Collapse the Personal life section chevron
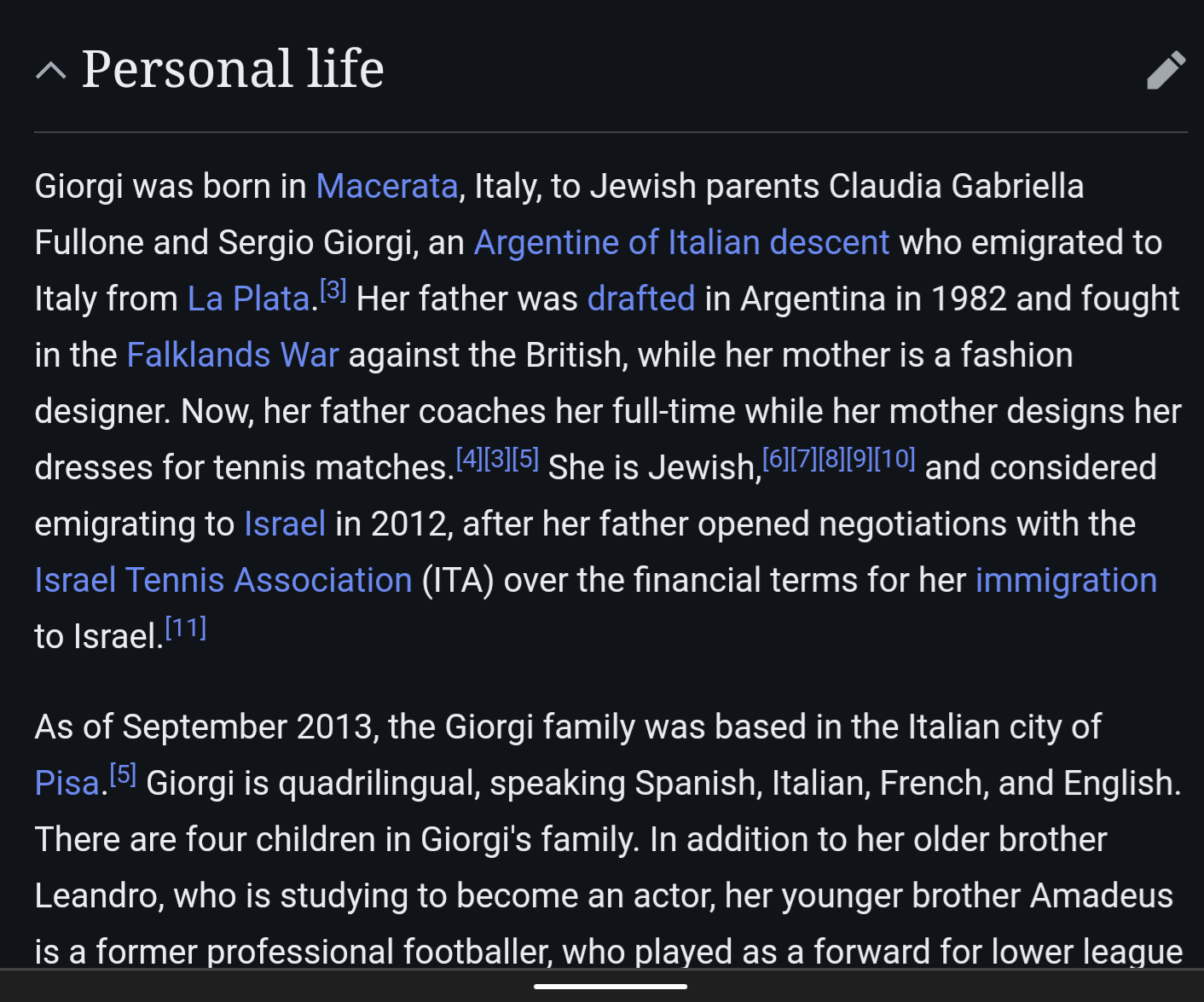Viewport: 1204px width, 1002px height. [51, 70]
